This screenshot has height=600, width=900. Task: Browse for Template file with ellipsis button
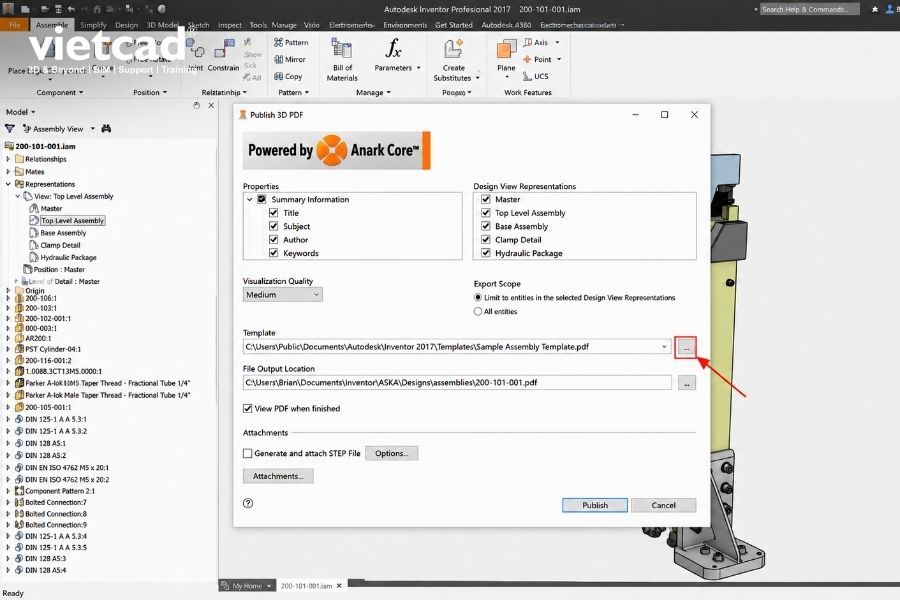[x=686, y=347]
